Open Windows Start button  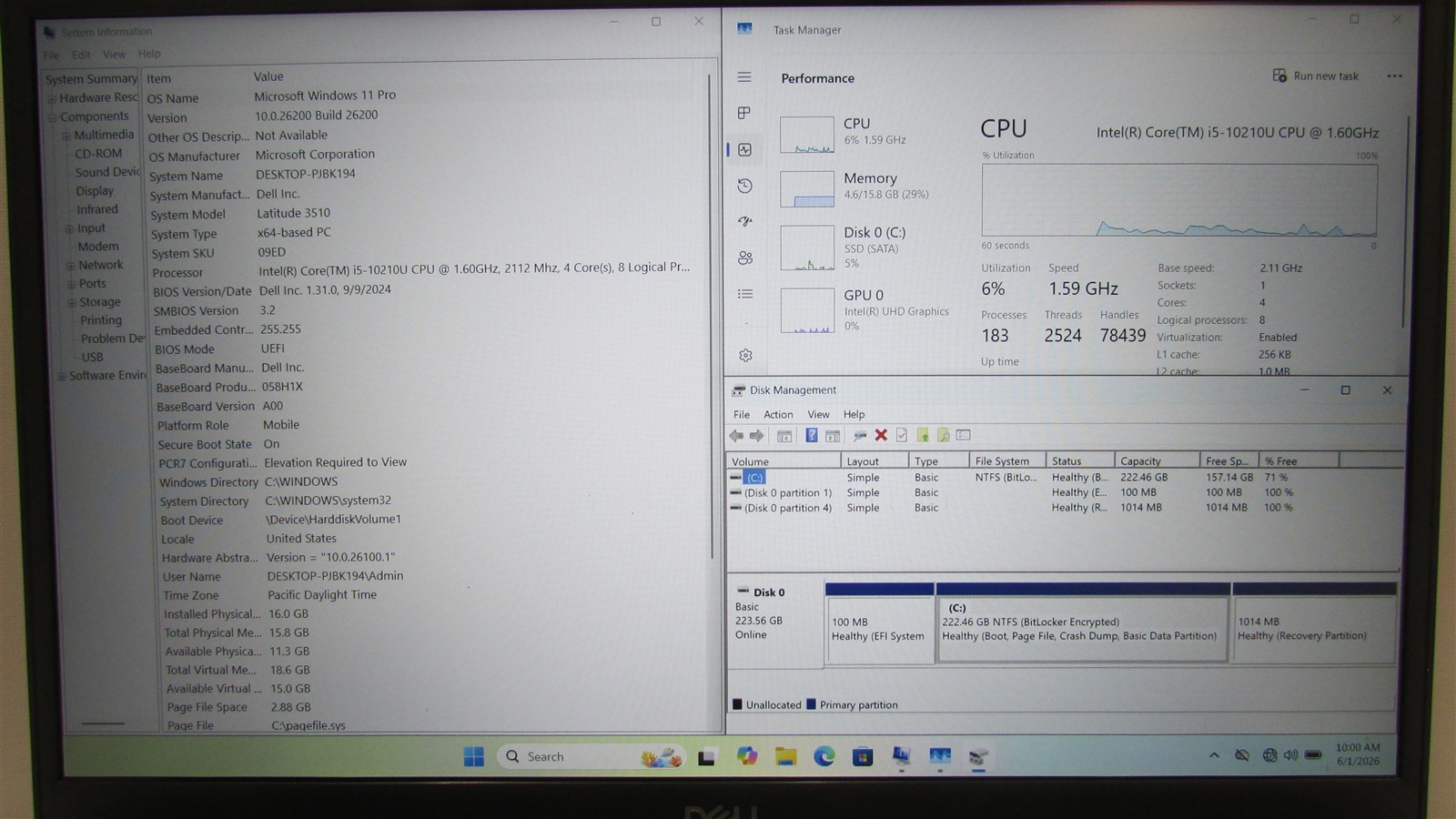click(x=474, y=756)
